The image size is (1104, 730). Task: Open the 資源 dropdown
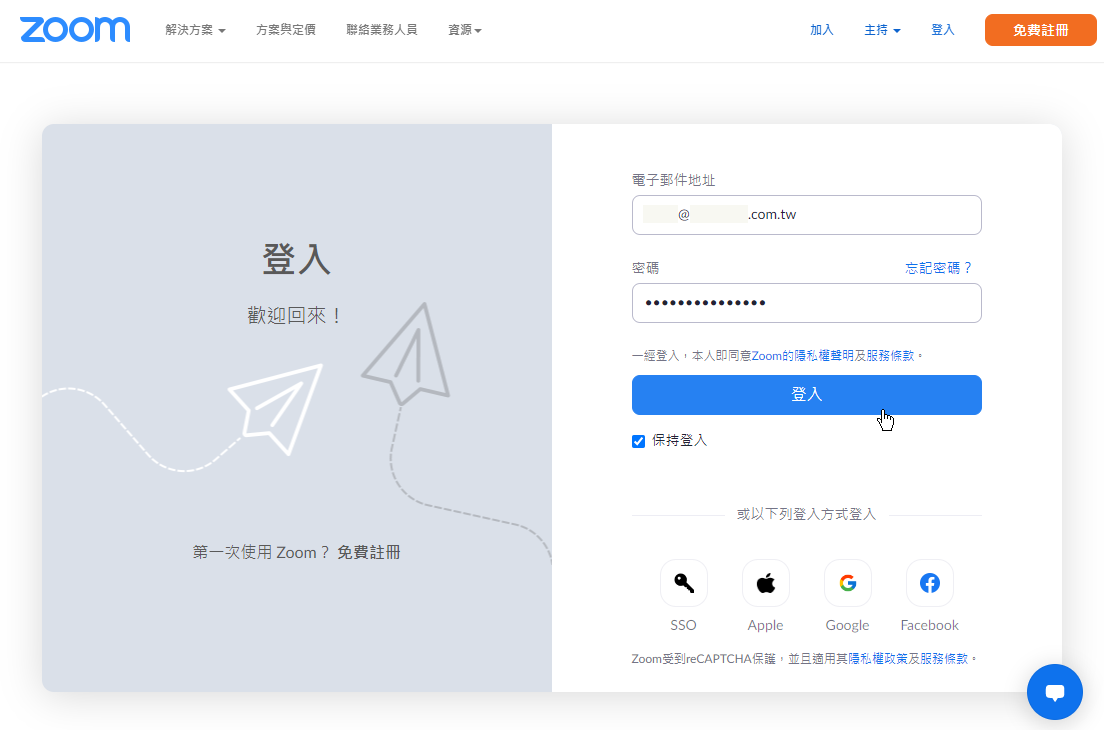tap(465, 30)
